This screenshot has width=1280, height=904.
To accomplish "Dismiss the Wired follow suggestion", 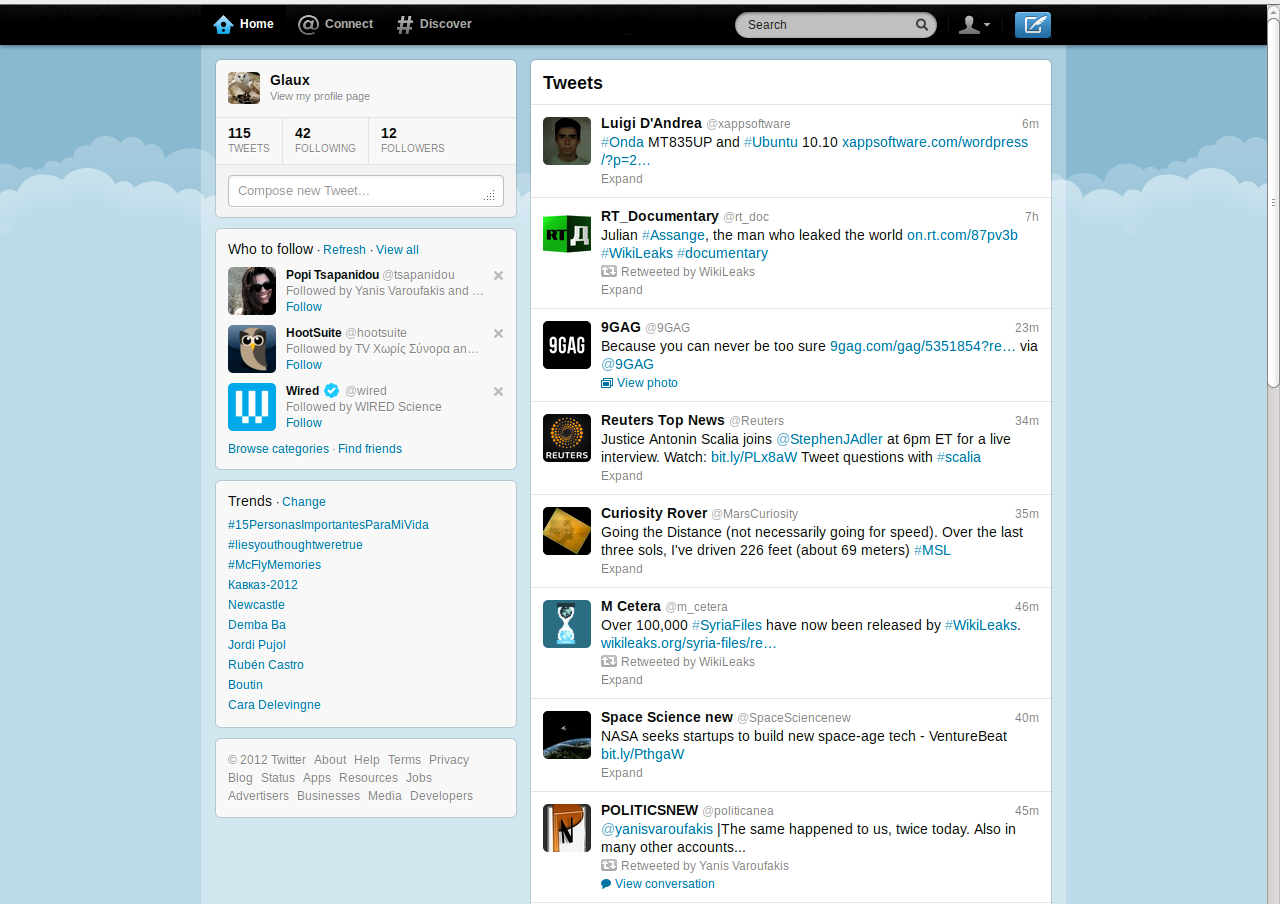I will click(x=498, y=391).
